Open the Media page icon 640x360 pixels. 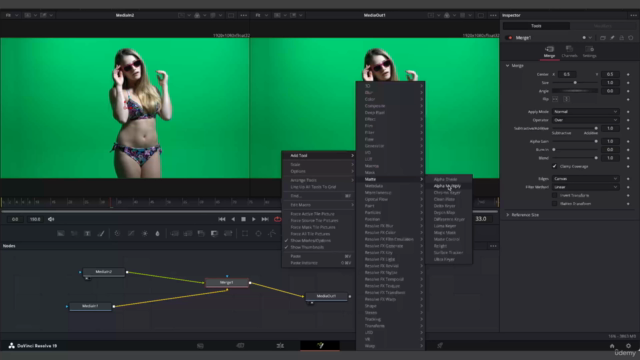200,346
